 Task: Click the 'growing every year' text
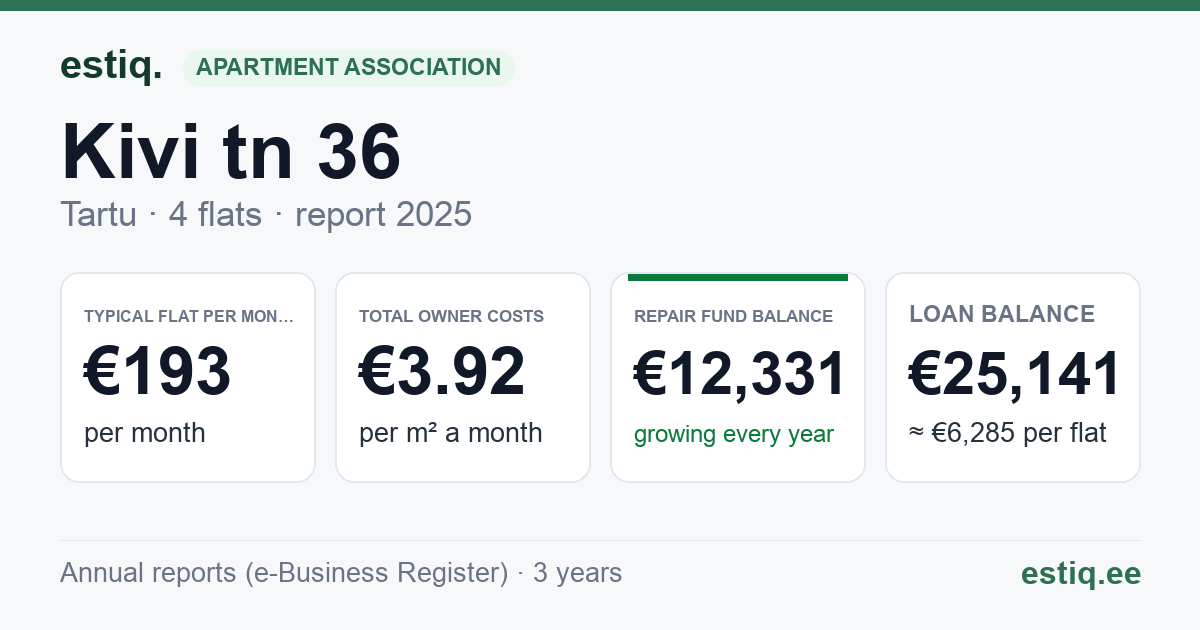[734, 434]
